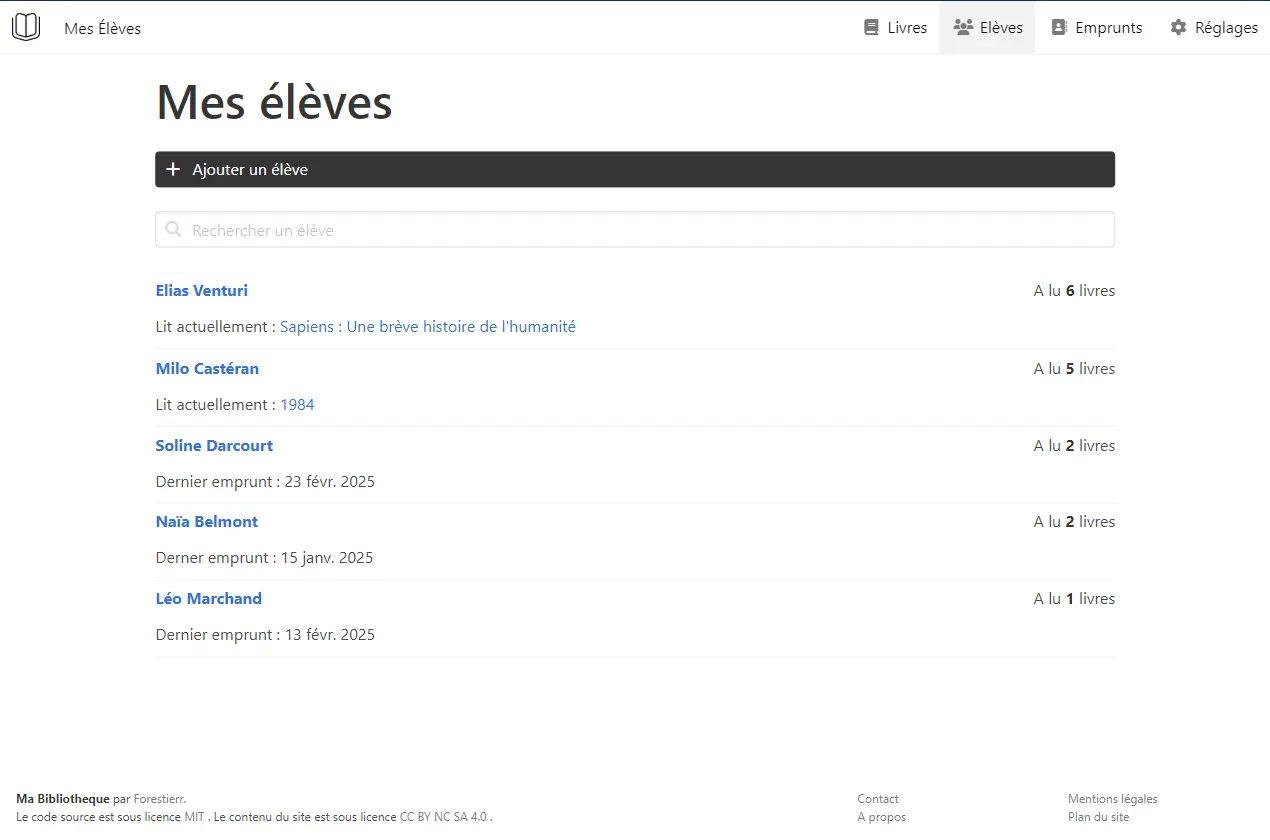
Task: Click the contact card icon beside Emprunts
Action: [x=1059, y=27]
